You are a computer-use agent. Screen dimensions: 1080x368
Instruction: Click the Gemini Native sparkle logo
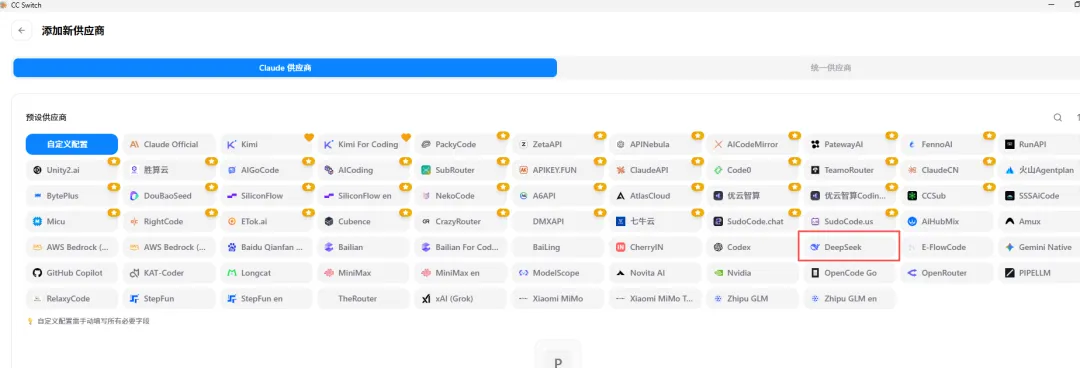pyautogui.click(x=1010, y=247)
